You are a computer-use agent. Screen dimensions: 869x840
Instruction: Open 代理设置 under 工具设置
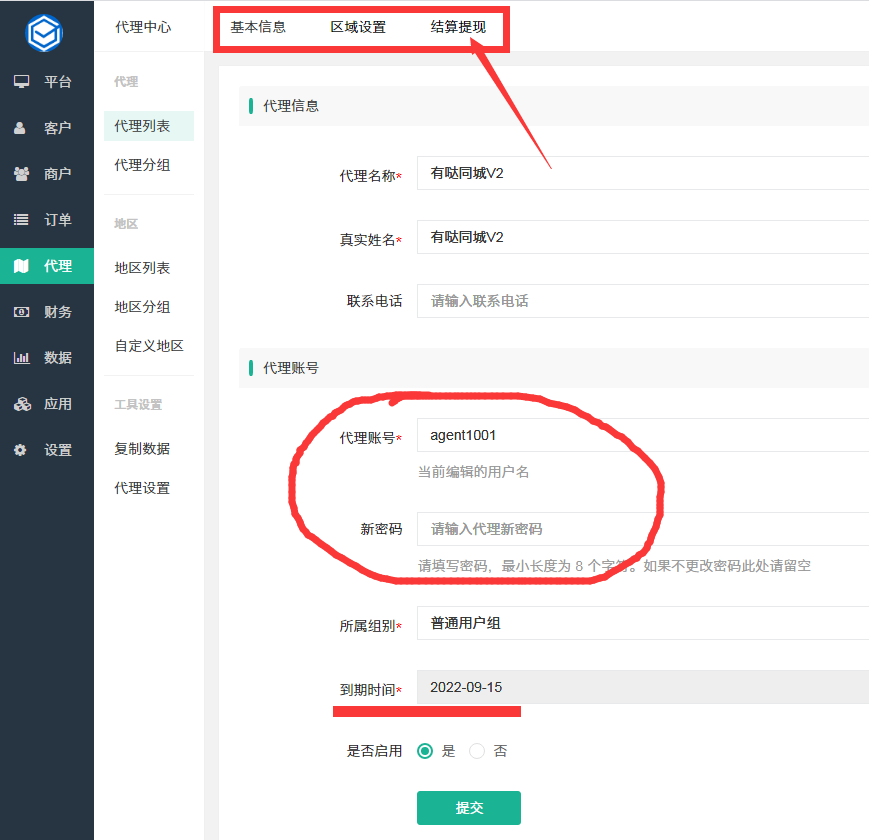(x=142, y=488)
